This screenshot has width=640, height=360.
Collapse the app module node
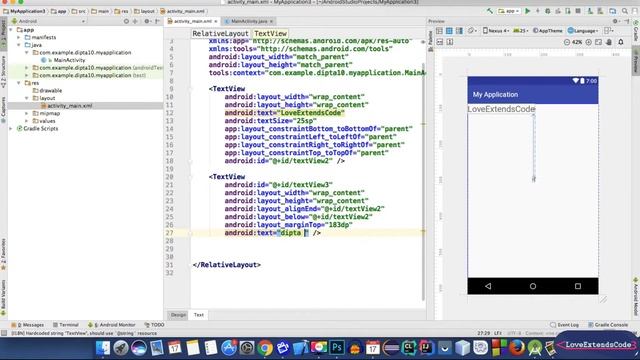click(x=11, y=30)
